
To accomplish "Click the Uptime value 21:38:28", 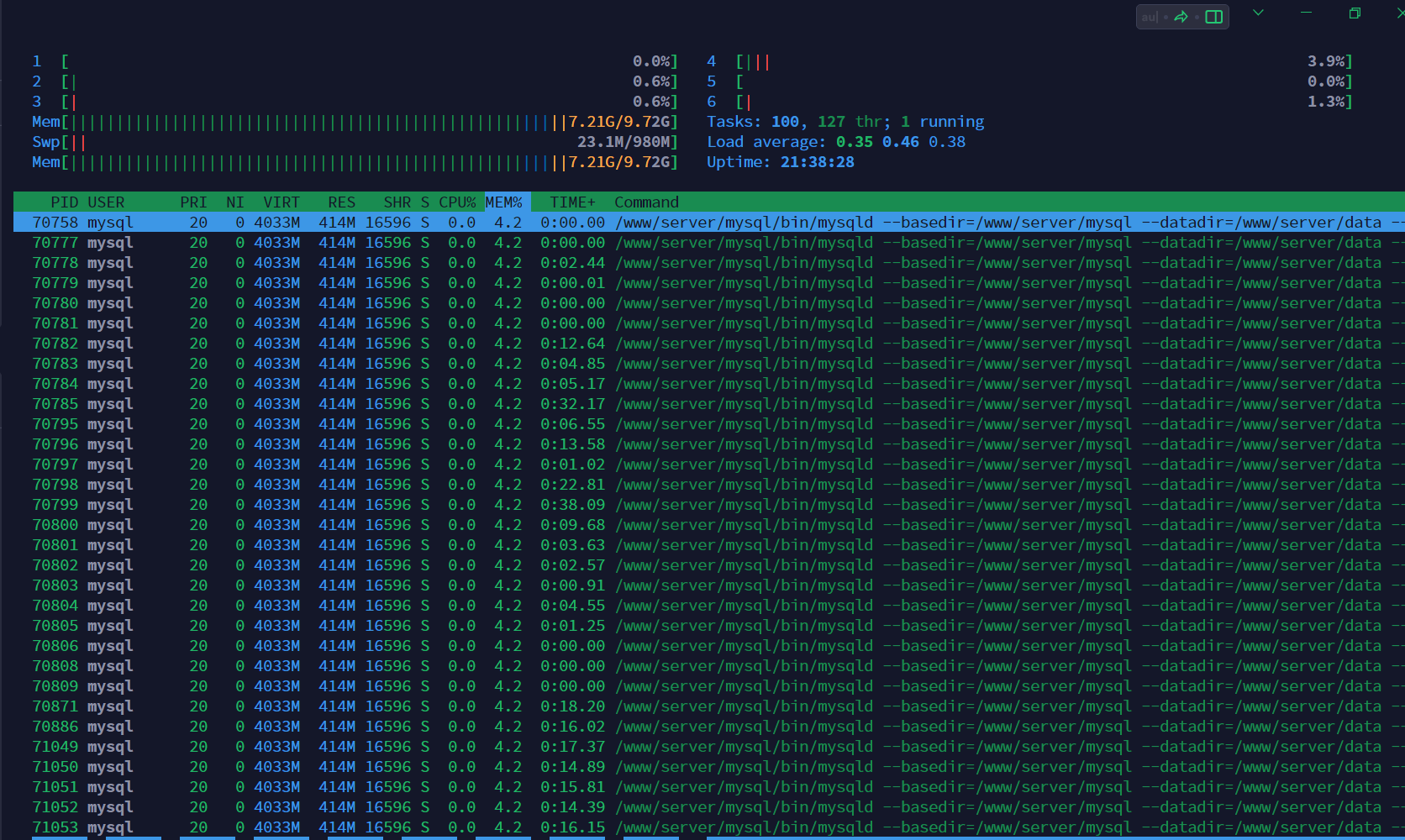I will click(x=817, y=162).
